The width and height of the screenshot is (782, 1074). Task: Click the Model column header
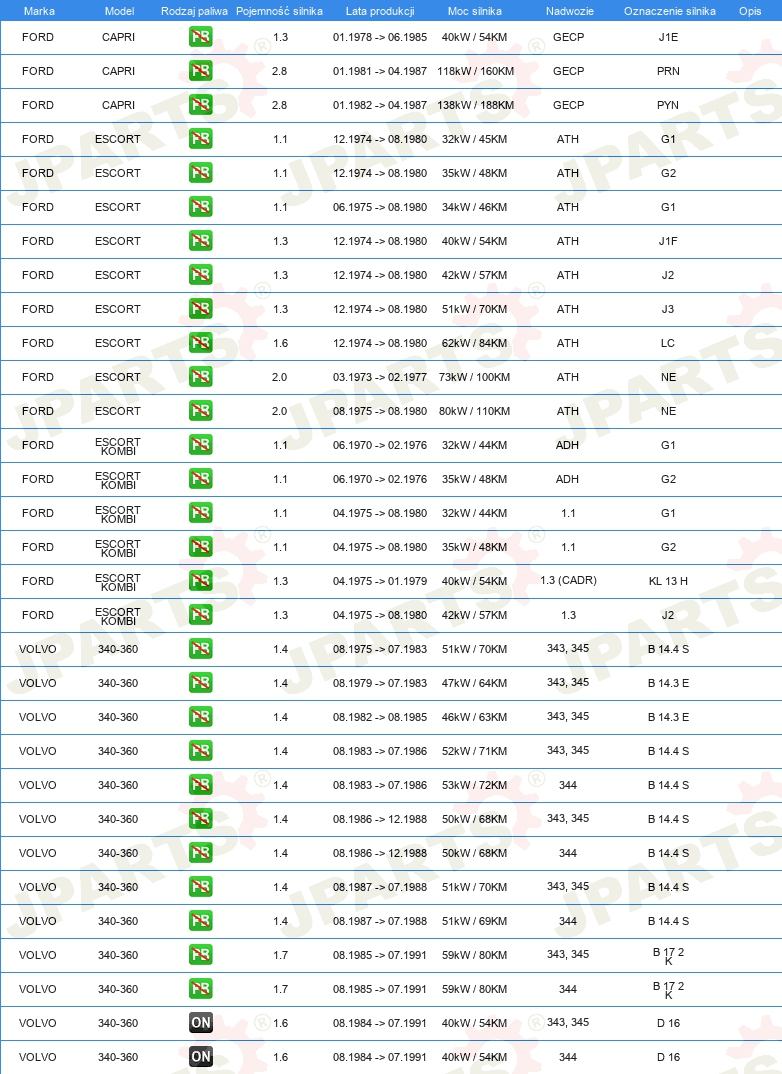119,11
